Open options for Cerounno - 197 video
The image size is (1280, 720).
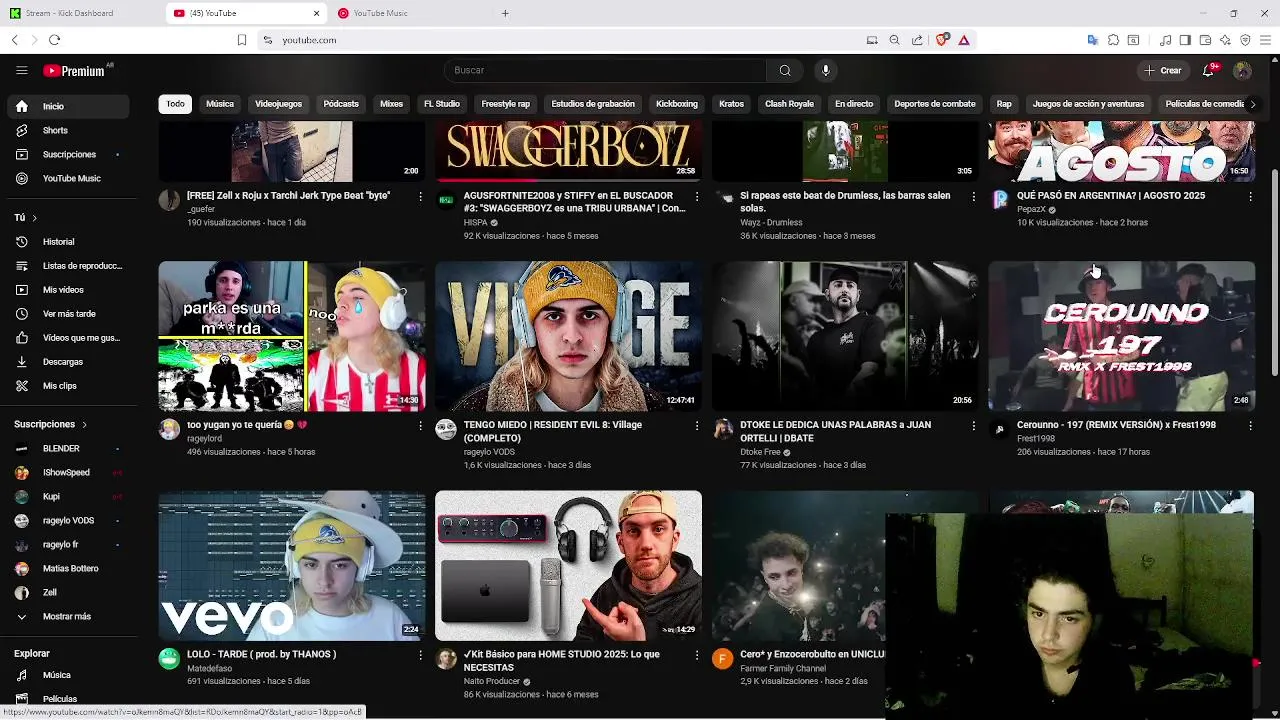pos(1250,425)
